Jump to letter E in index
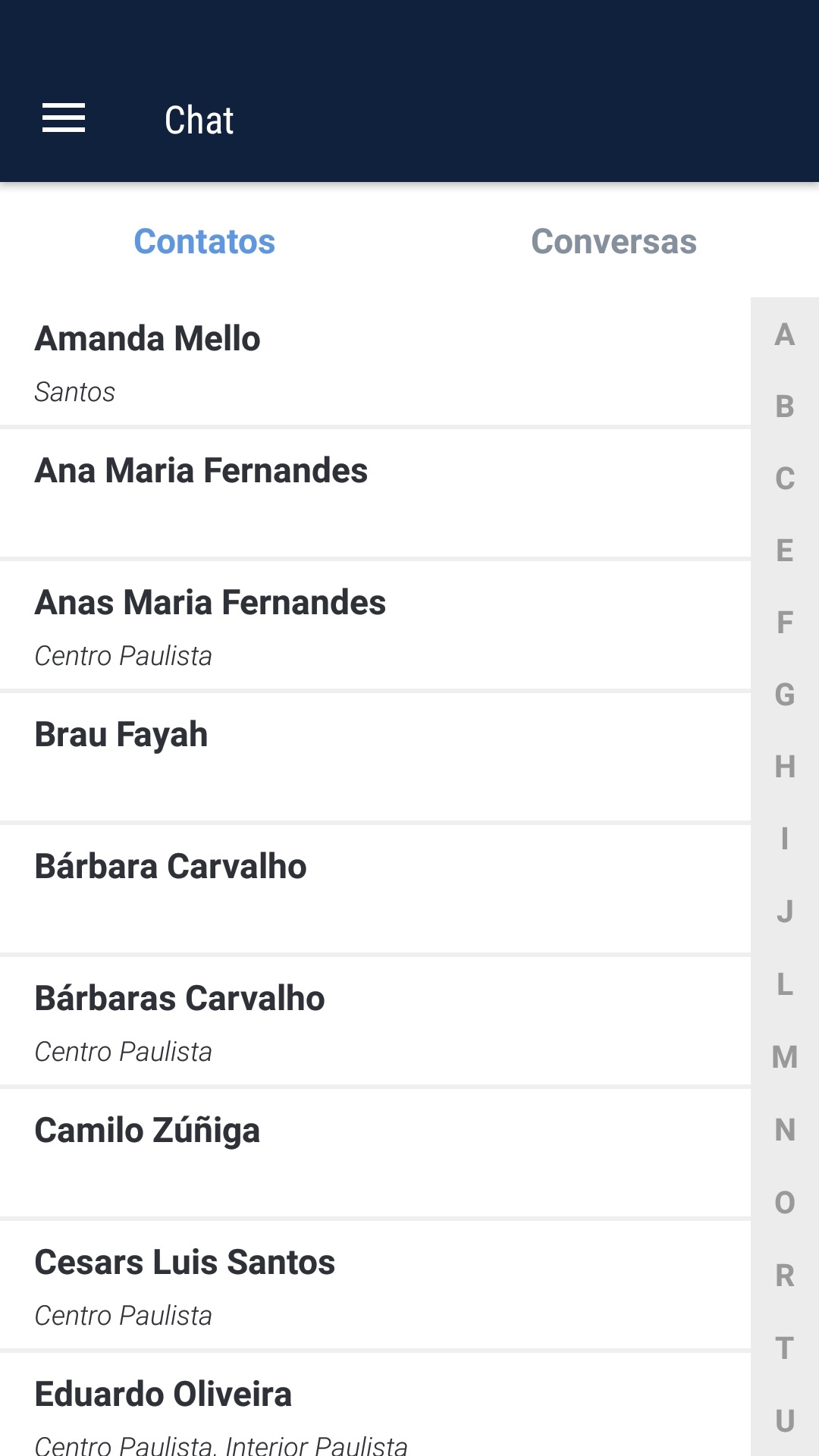The image size is (819, 1456). [x=785, y=551]
